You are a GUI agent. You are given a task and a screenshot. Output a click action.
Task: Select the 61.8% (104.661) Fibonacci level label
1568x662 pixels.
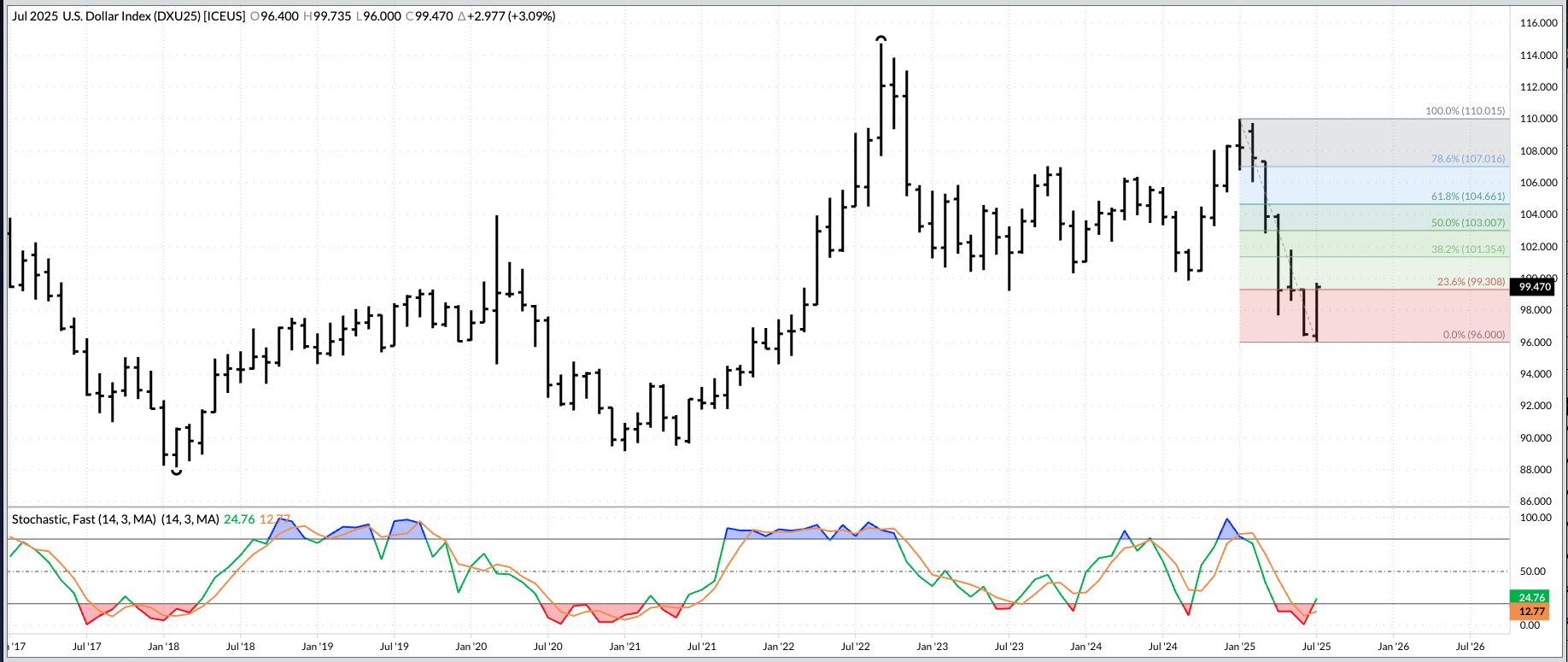point(1467,196)
